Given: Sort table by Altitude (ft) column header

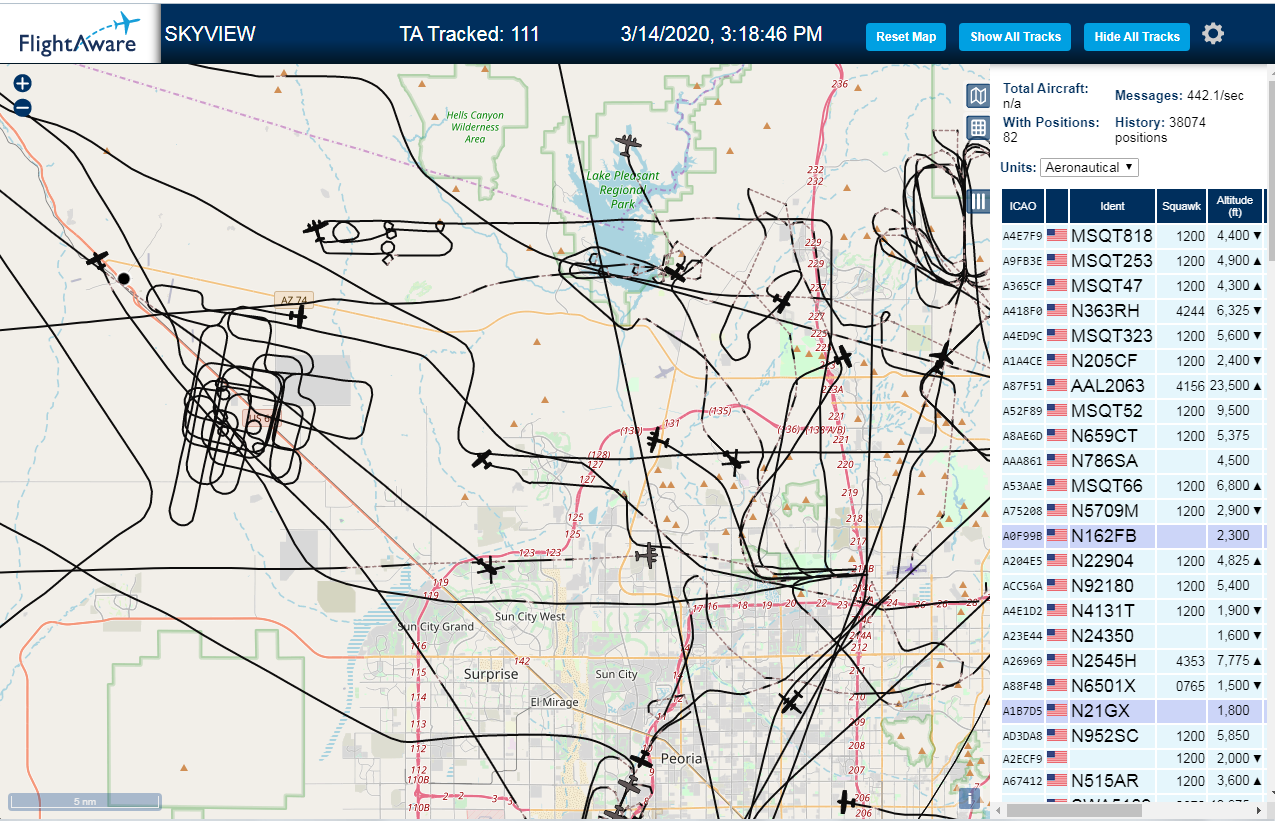Looking at the screenshot, I should pyautogui.click(x=1235, y=206).
